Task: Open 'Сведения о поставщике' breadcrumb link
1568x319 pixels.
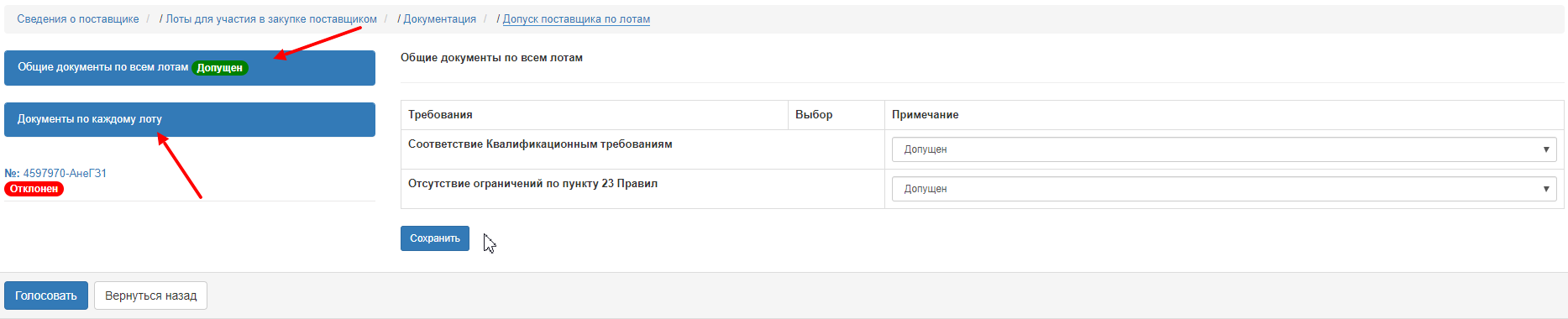Action: coord(78,18)
